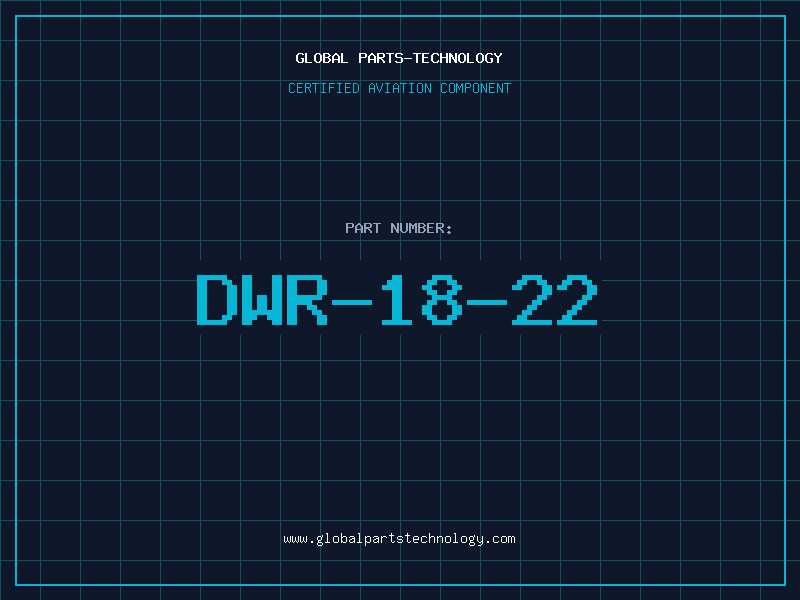Open the www.globalpartstechnology.com link

399,539
